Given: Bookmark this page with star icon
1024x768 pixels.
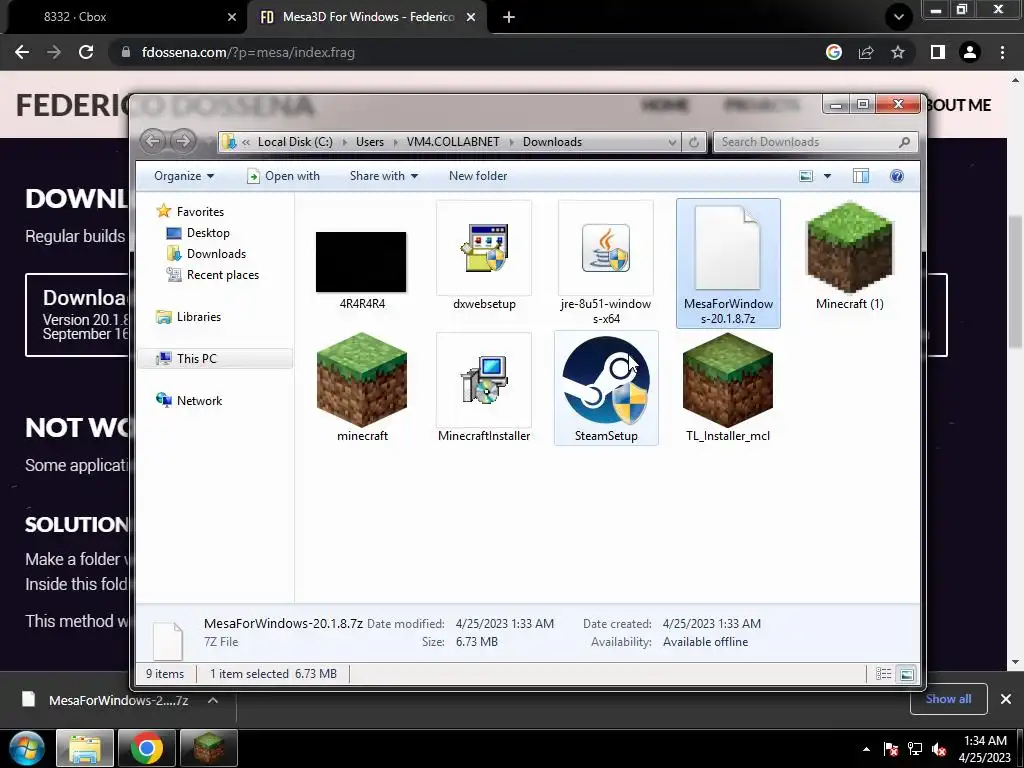Looking at the screenshot, I should pyautogui.click(x=898, y=52).
